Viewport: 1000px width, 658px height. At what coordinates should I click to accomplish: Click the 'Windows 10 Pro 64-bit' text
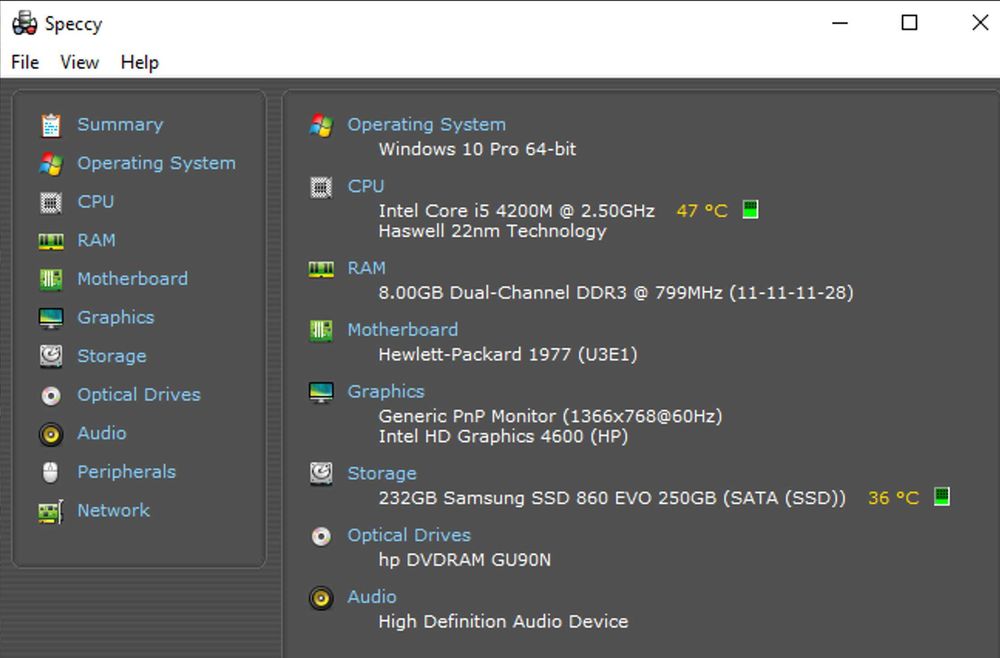pyautogui.click(x=477, y=149)
